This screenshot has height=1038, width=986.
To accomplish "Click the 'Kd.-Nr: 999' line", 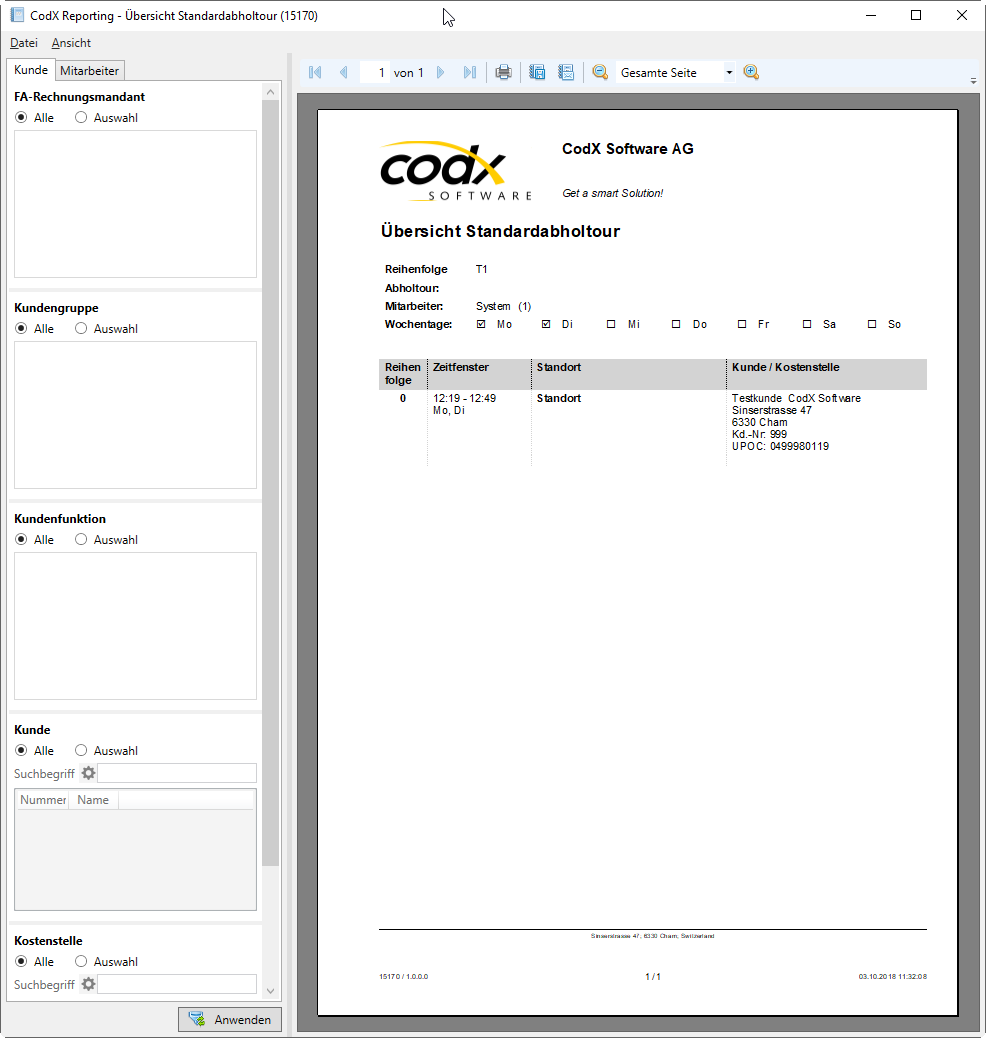I will coord(760,434).
